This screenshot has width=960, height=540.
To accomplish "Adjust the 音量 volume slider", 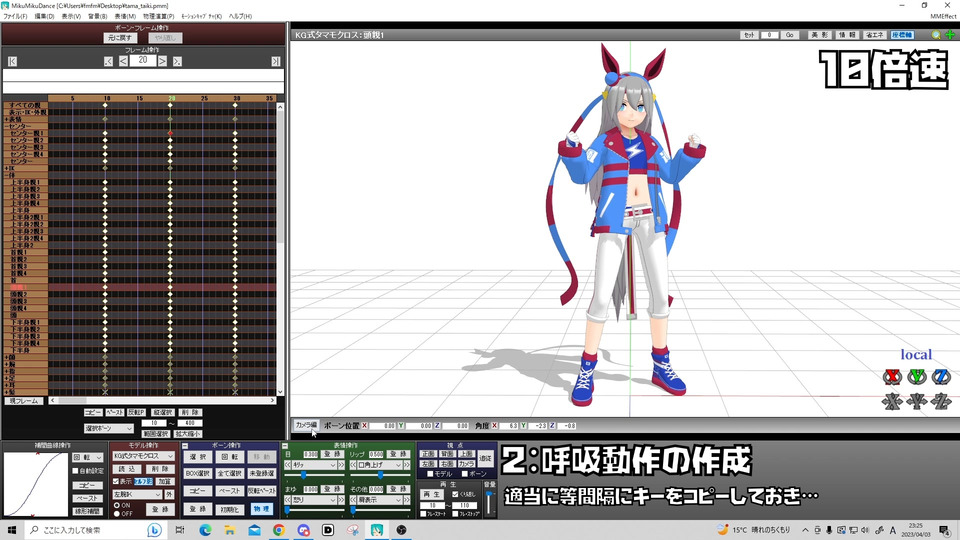I will pyautogui.click(x=489, y=501).
